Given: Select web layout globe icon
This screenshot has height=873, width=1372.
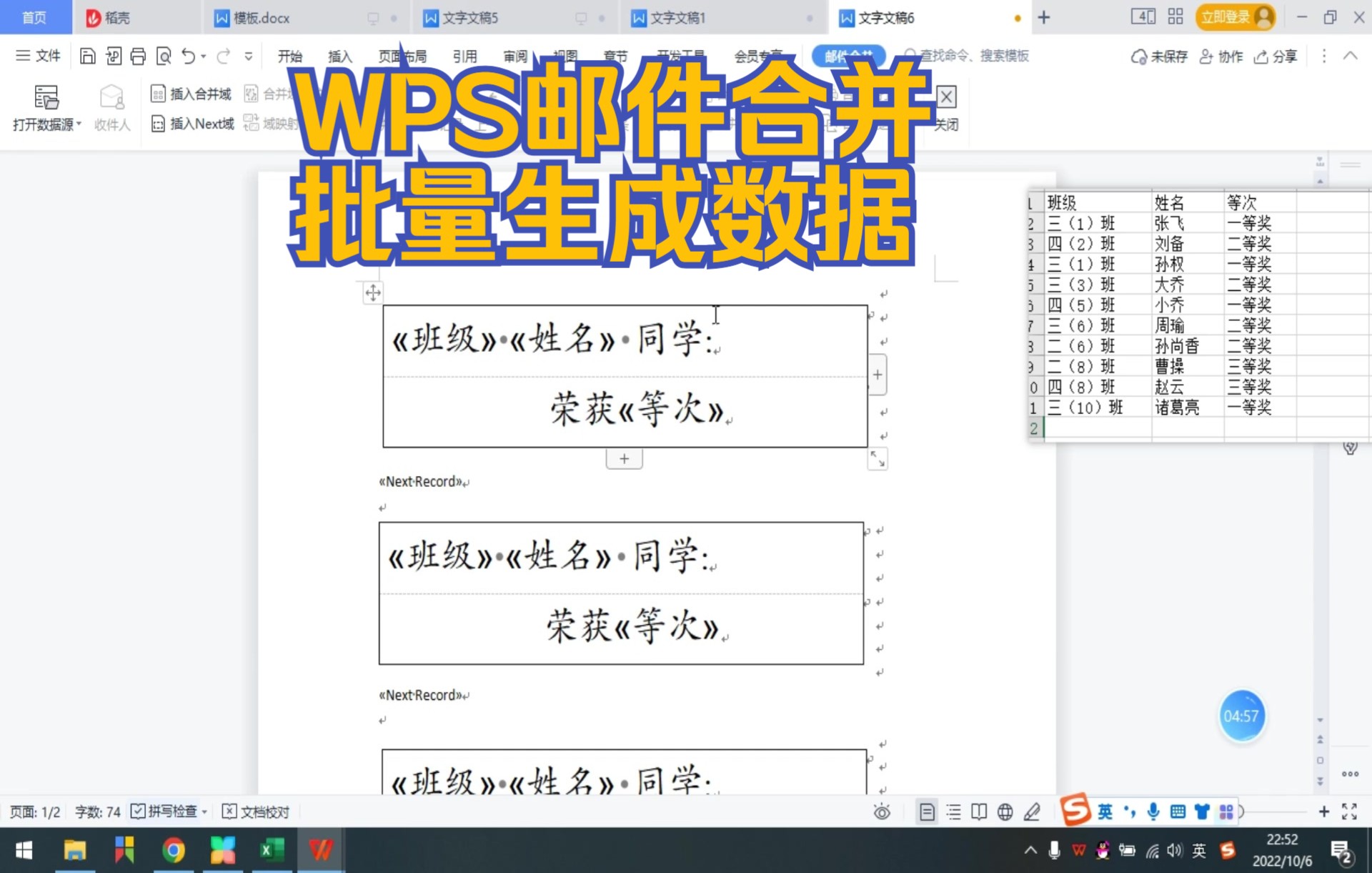Looking at the screenshot, I should click(1005, 812).
